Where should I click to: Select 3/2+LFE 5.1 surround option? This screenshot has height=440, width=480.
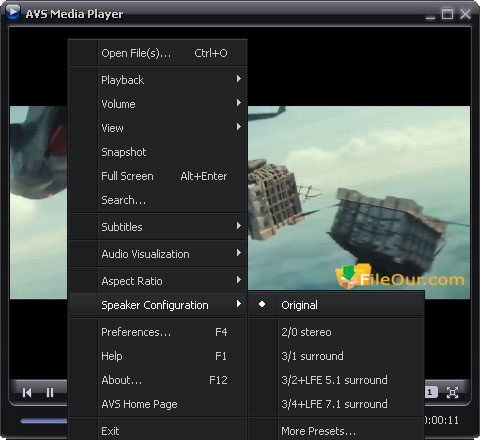336,380
